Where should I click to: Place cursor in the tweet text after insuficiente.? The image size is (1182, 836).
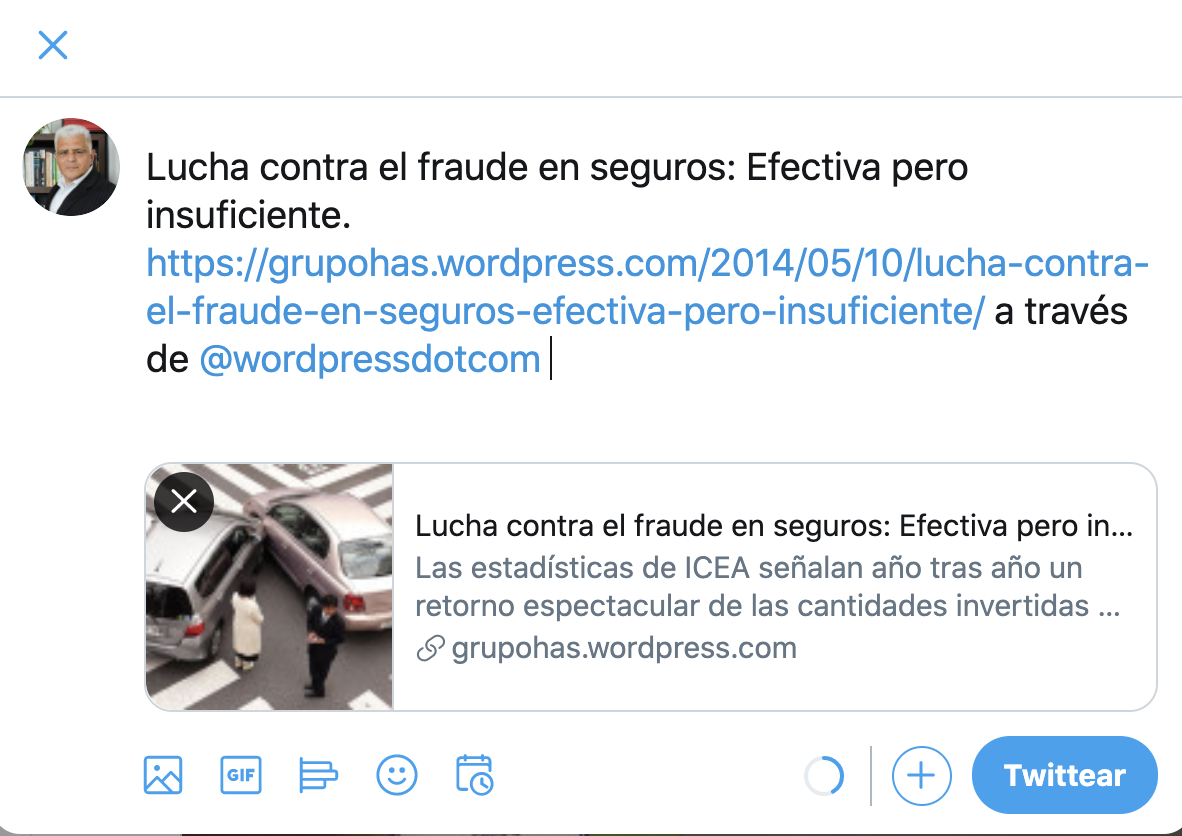tap(352, 216)
